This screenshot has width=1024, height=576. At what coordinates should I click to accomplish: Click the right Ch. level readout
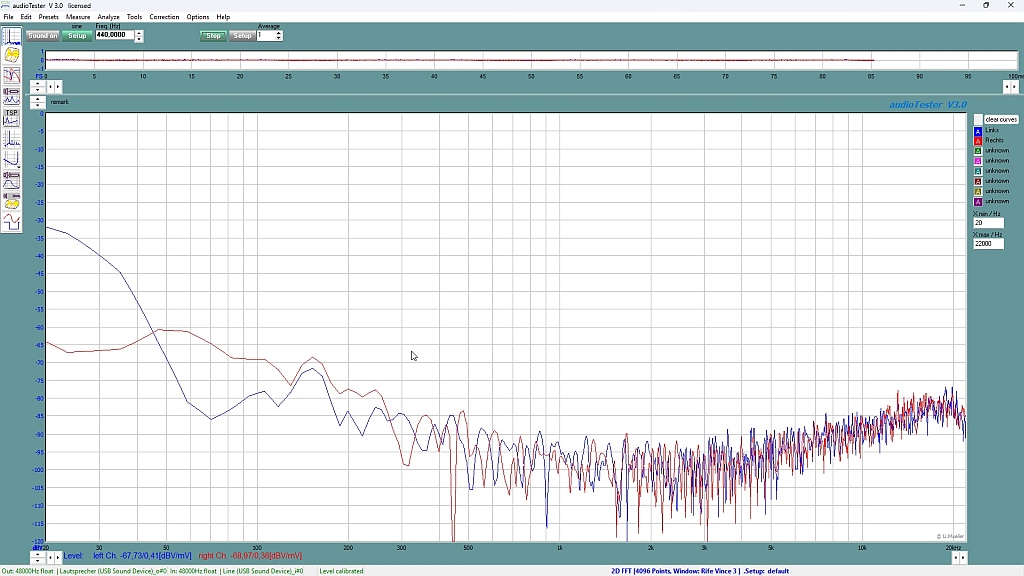pos(250,556)
